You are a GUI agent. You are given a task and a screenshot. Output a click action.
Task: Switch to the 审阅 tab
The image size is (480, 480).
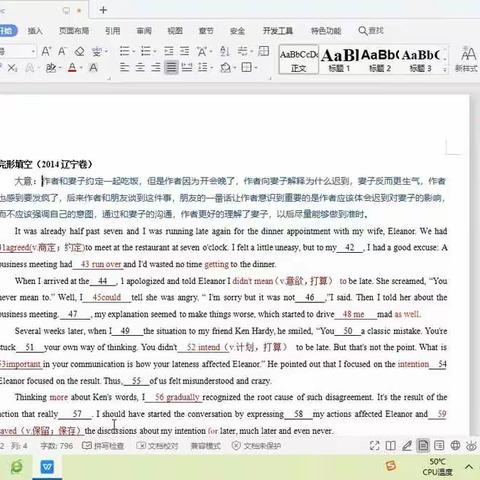(x=144, y=31)
